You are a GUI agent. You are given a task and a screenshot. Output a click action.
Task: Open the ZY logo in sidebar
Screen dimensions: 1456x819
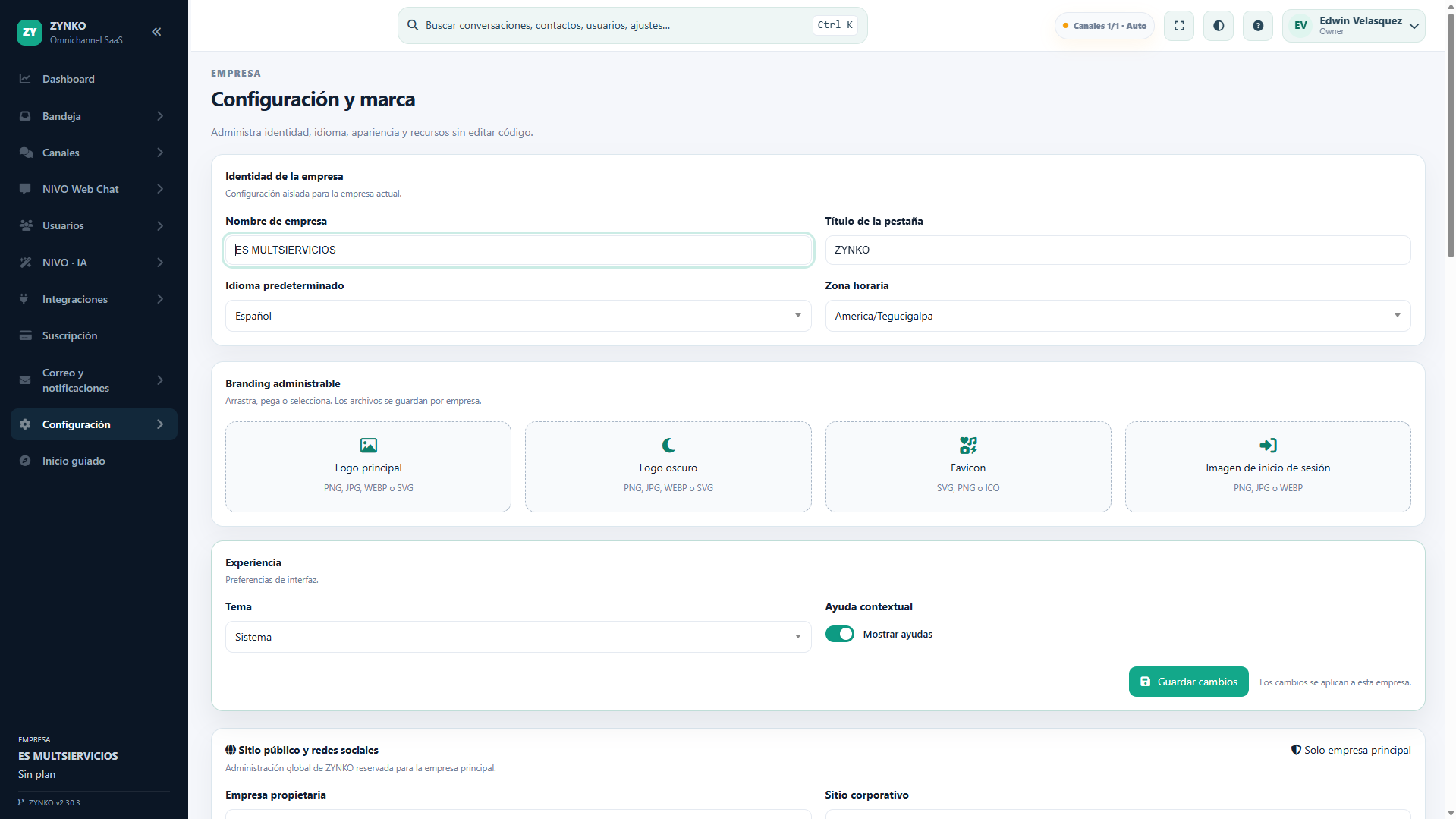pos(30,32)
